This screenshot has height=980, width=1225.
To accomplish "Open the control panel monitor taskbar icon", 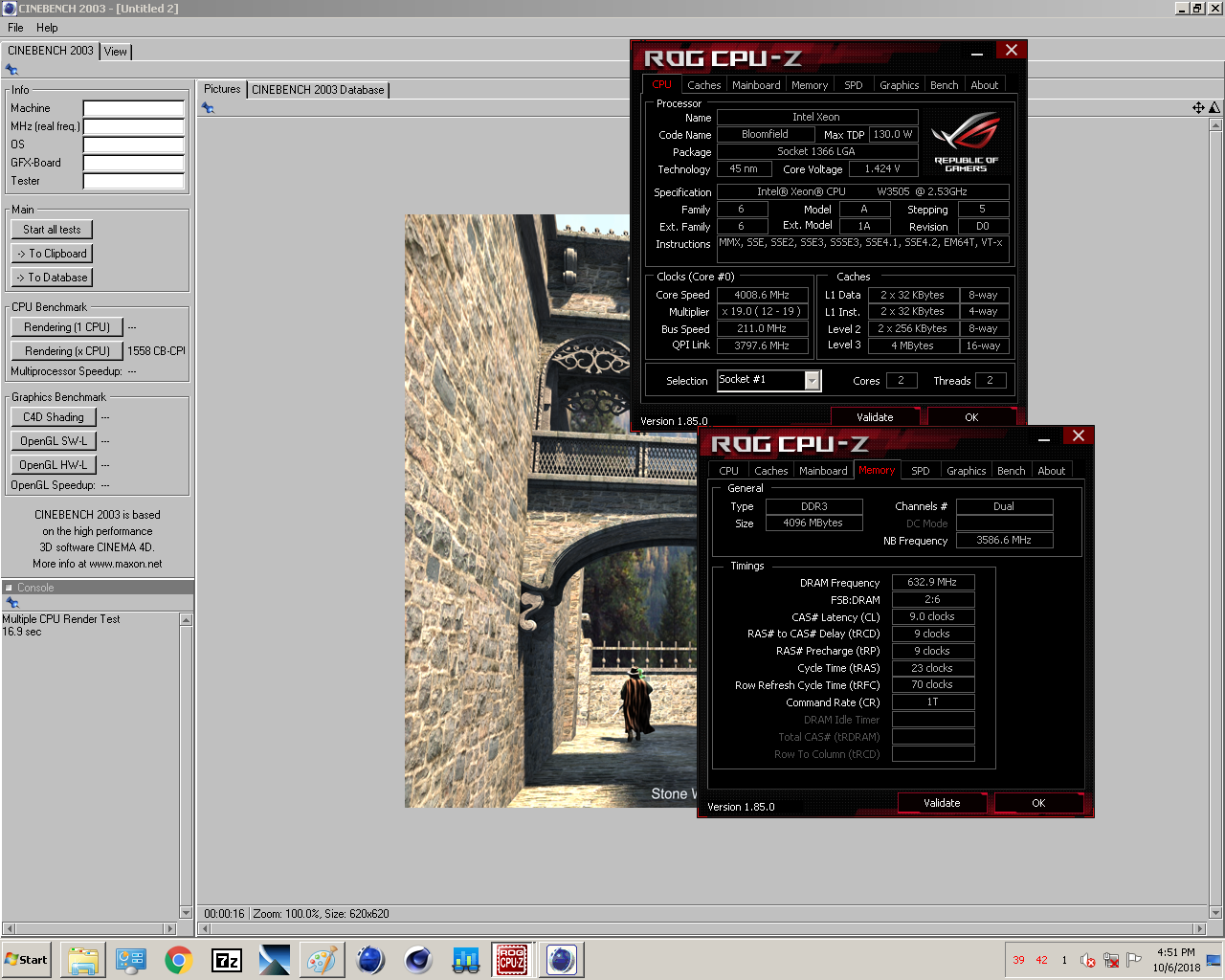I will pos(131,960).
